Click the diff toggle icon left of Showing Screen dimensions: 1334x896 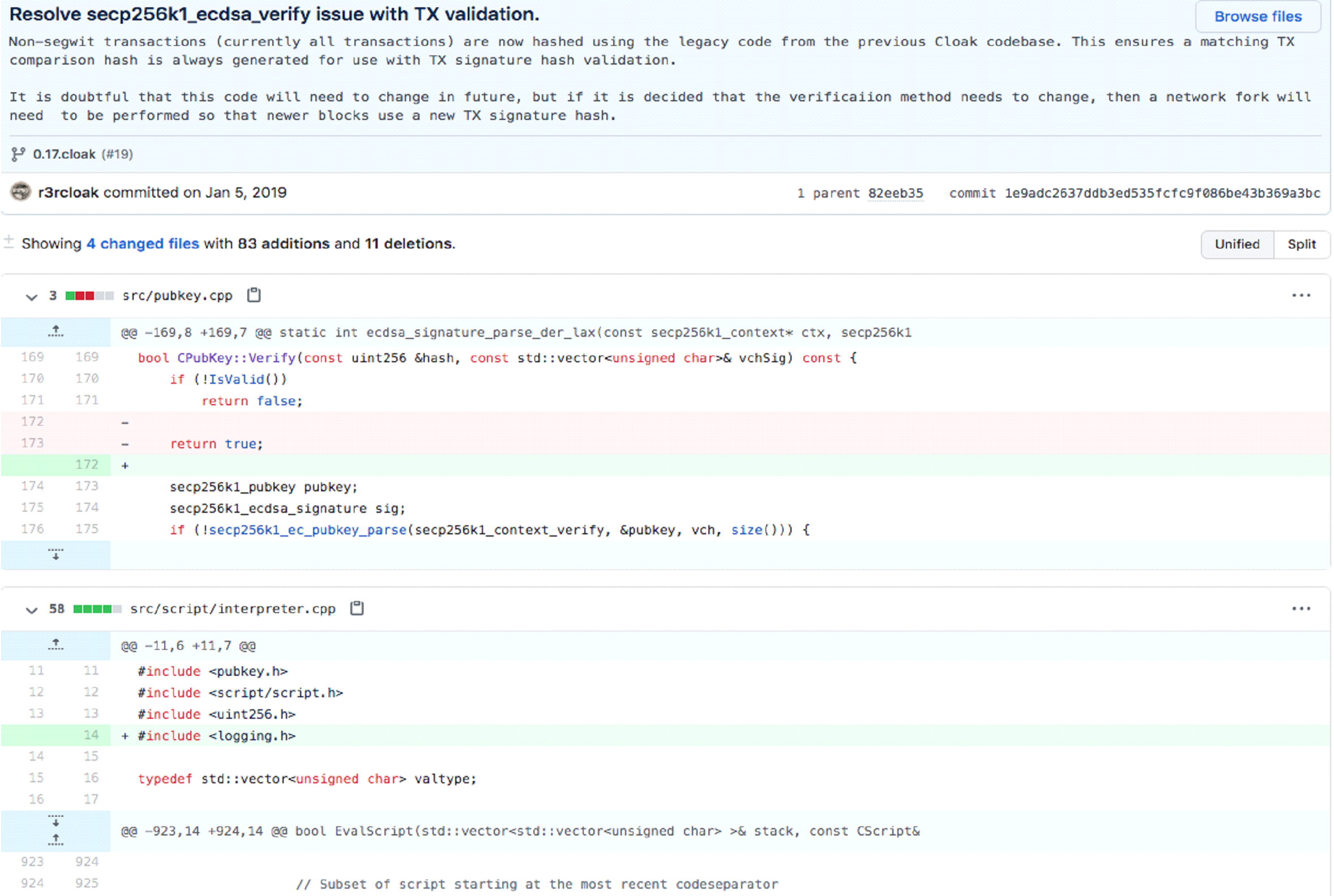click(8, 242)
